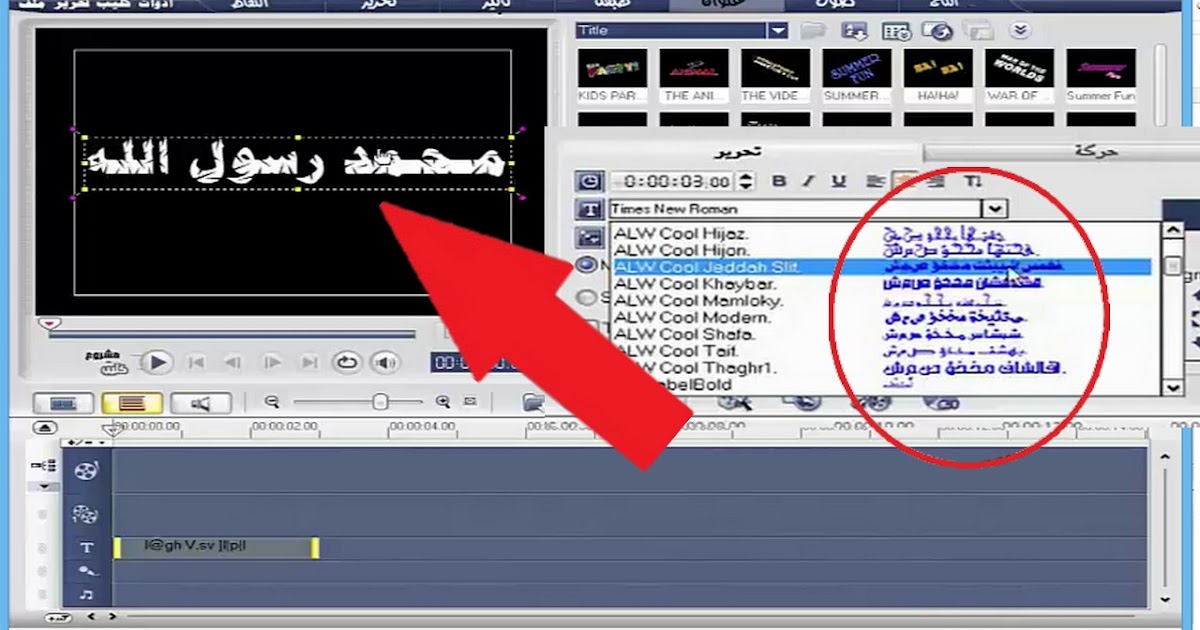Viewport: 1200px width, 630px height.
Task: Zoom out the timeline with the minus magnifier
Action: point(271,402)
